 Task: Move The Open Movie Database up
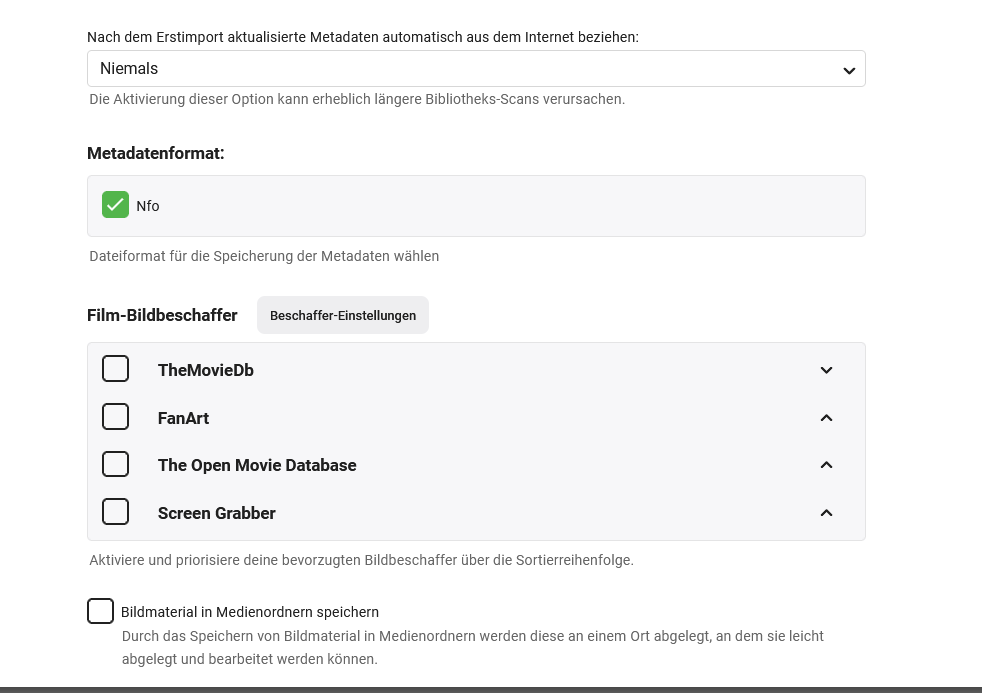pos(826,465)
